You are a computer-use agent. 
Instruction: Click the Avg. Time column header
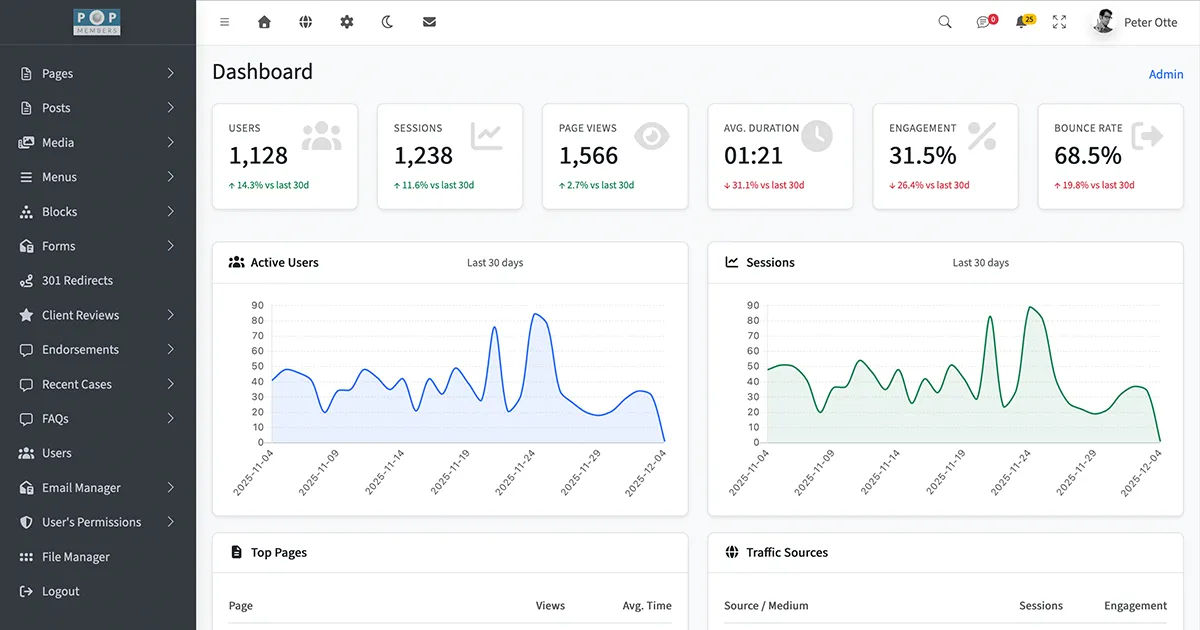647,606
